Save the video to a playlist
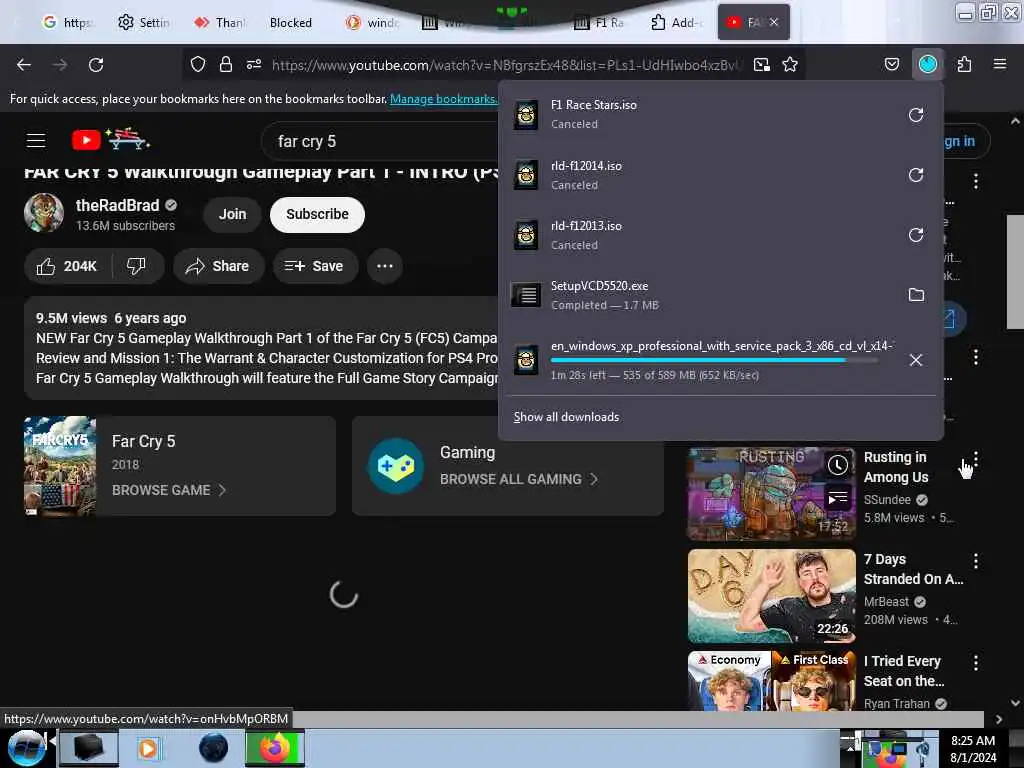Image resolution: width=1024 pixels, height=768 pixels. (315, 266)
